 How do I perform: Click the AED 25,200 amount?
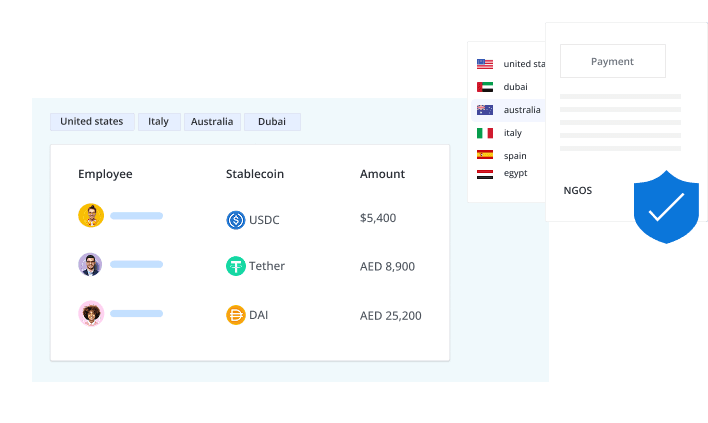391,316
